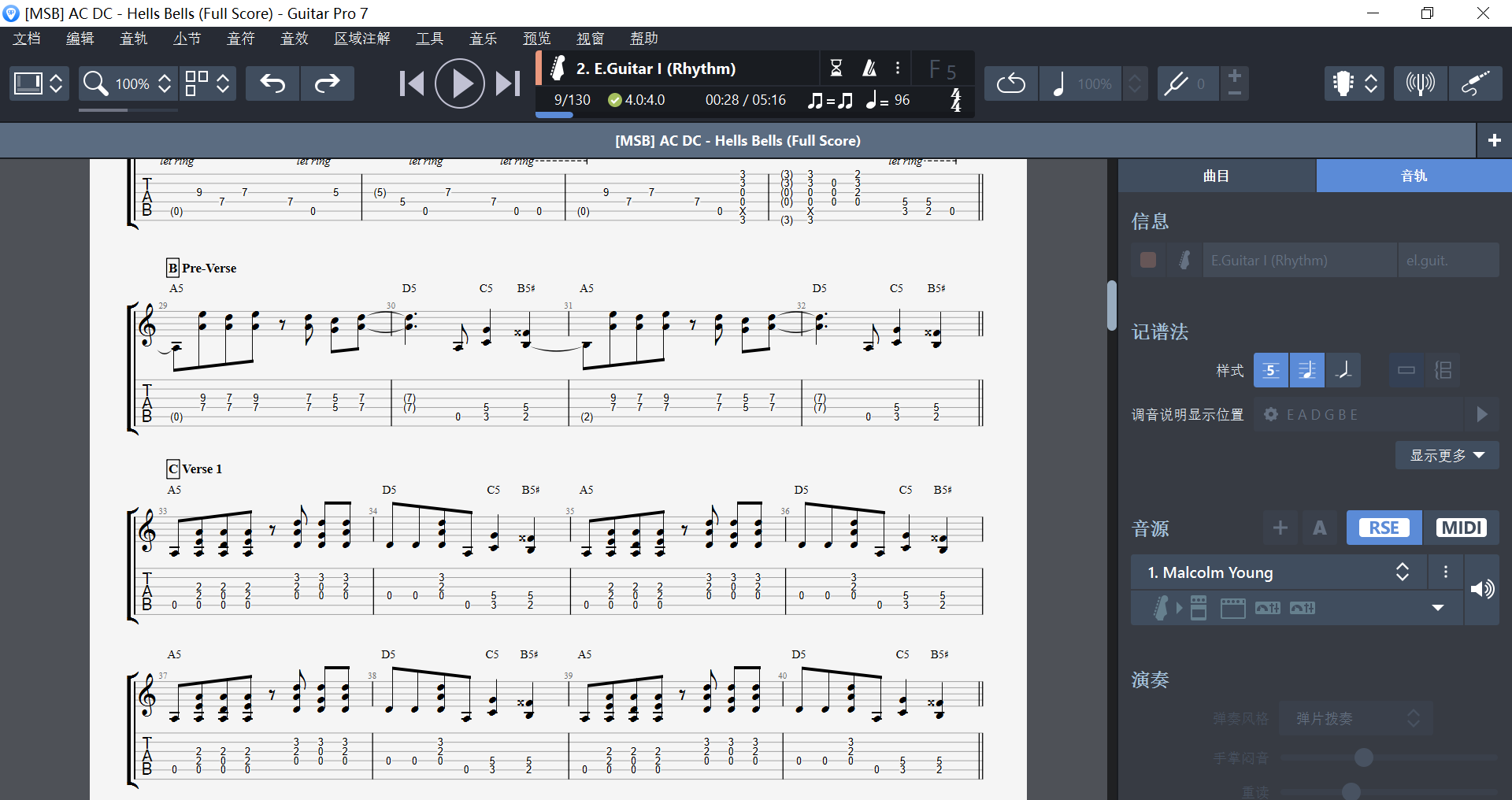The width and height of the screenshot is (1512, 800).
Task: Toggle slash notation style display
Action: (x=1344, y=370)
